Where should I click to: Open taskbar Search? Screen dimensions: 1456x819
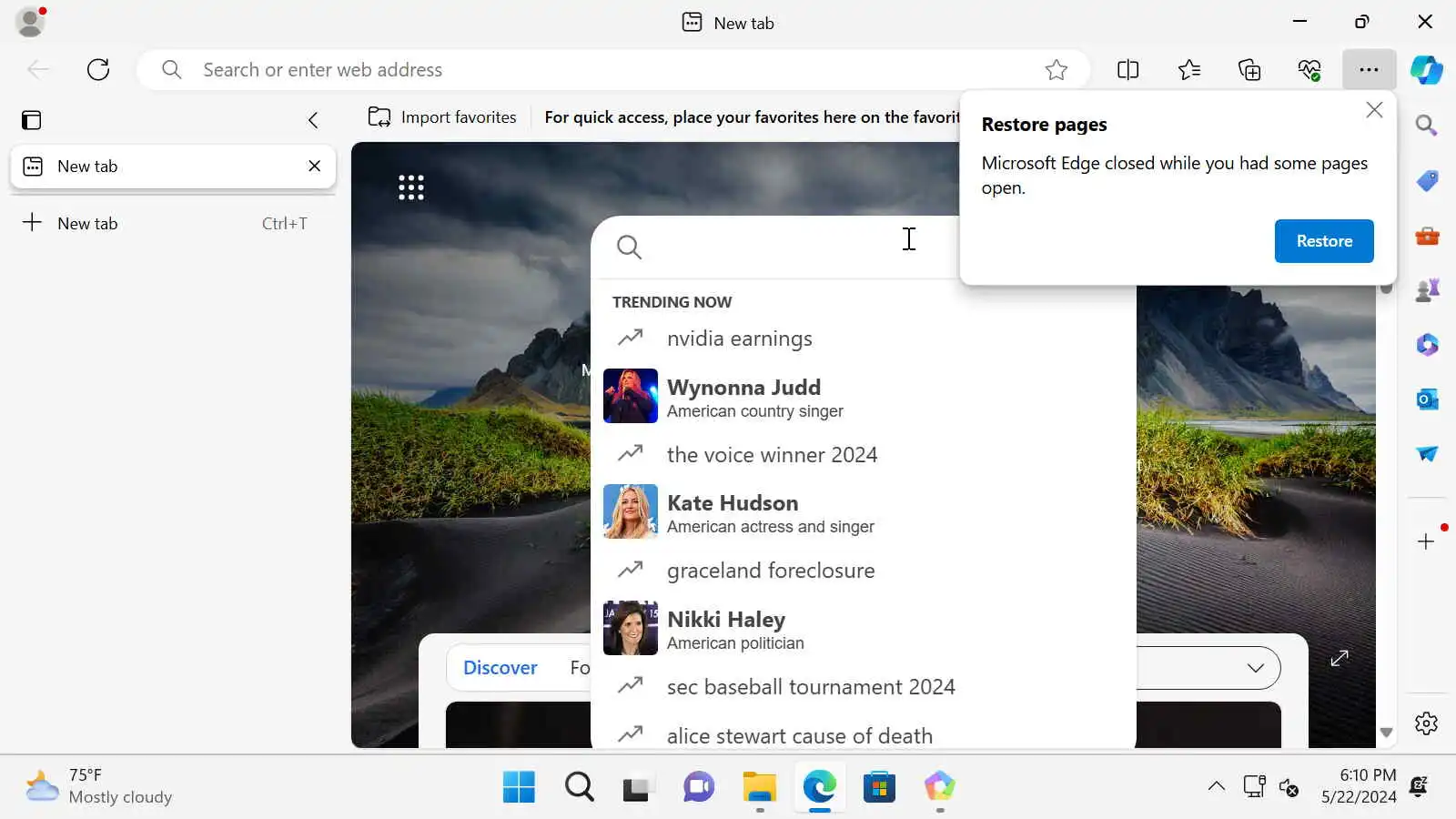click(579, 786)
